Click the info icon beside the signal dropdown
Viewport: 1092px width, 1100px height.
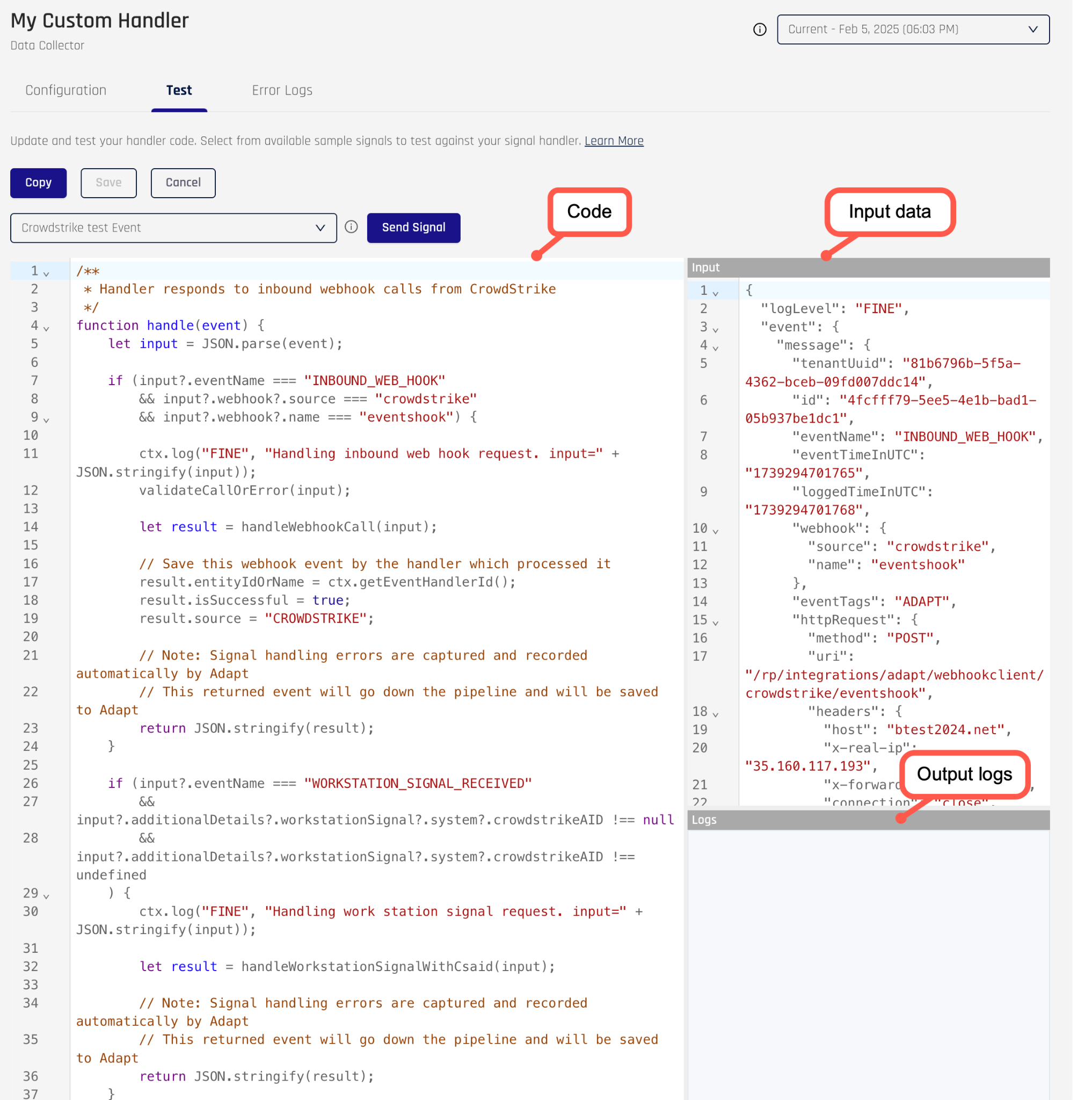[351, 227]
